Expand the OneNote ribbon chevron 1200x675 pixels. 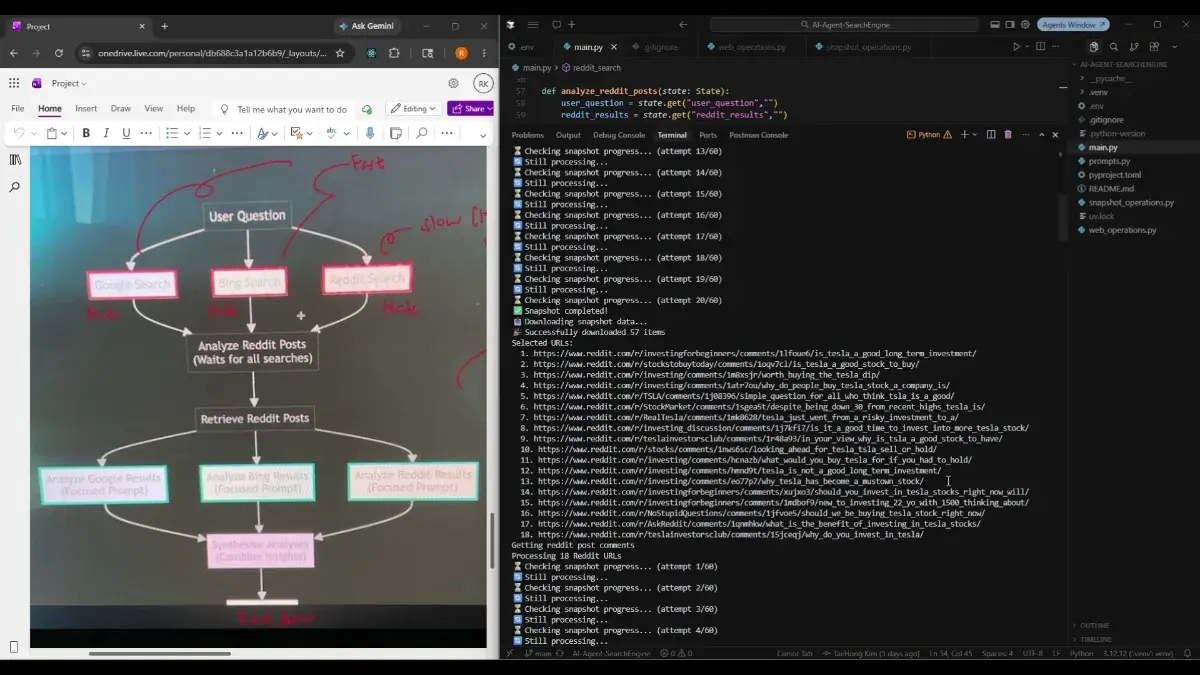pyautogui.click(x=482, y=134)
